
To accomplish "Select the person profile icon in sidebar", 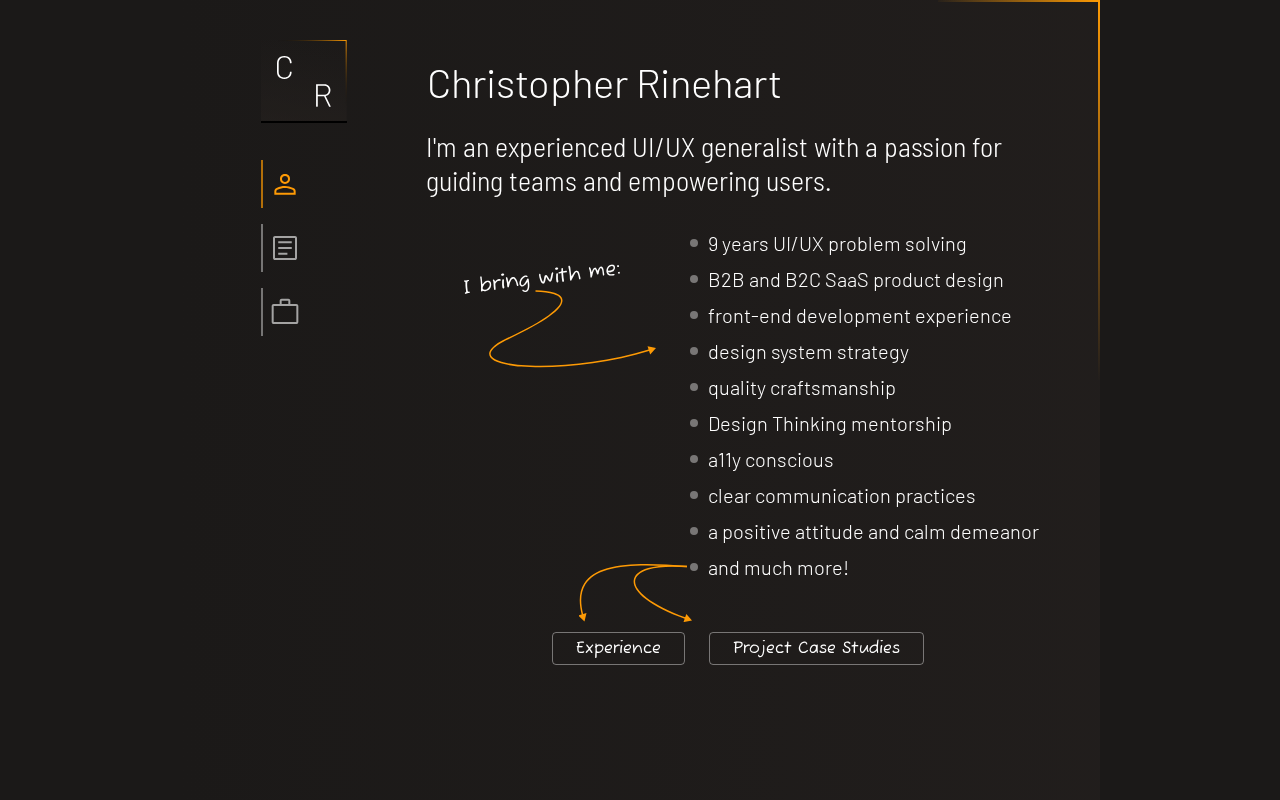I will pyautogui.click(x=285, y=184).
